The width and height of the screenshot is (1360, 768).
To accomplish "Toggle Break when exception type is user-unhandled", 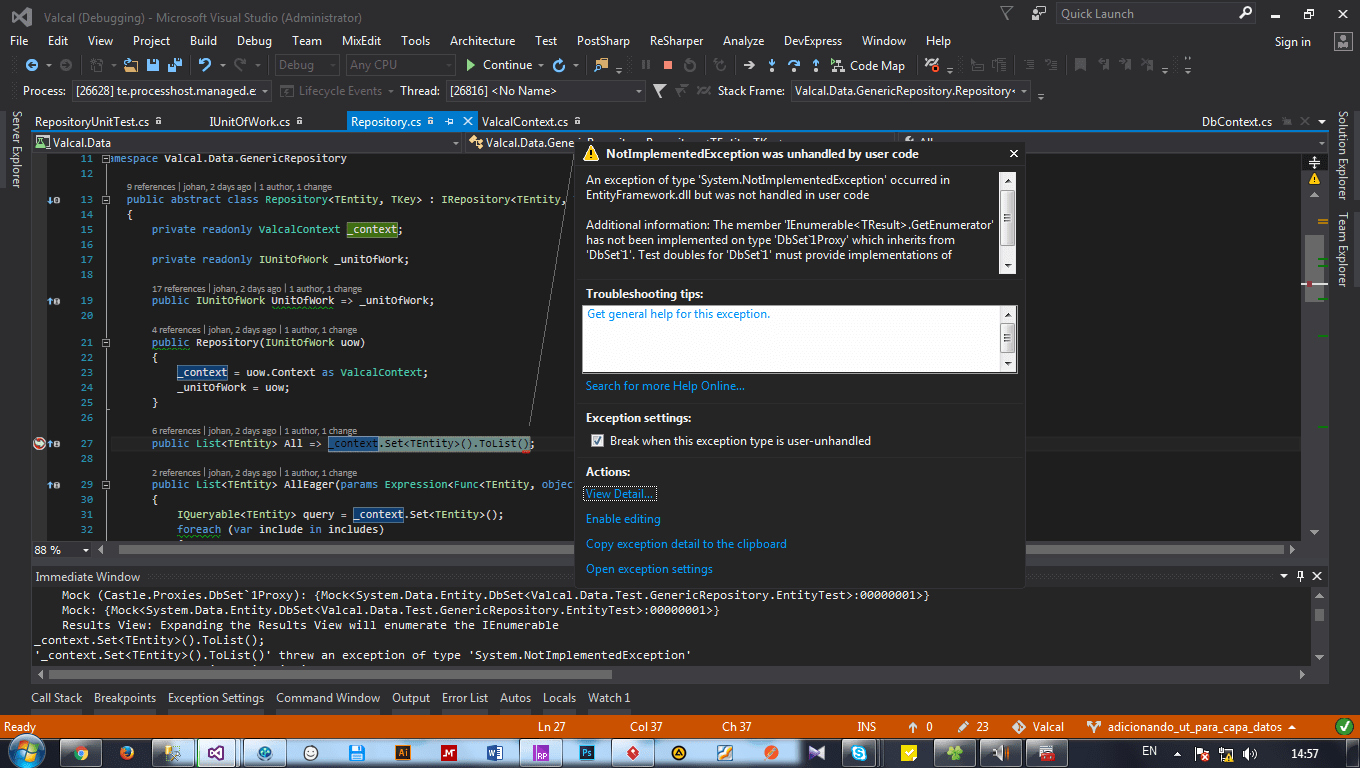I will (x=597, y=441).
